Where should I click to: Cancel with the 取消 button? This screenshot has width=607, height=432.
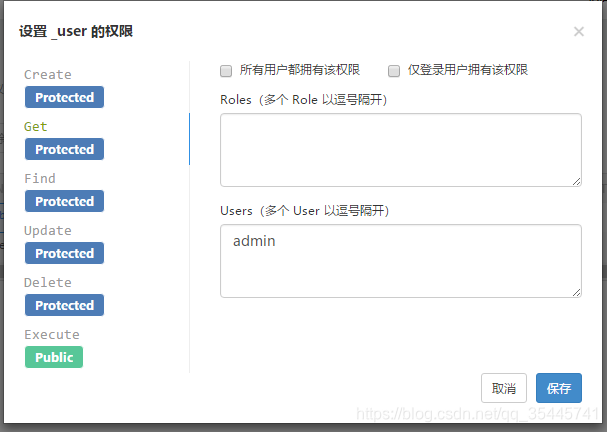504,388
